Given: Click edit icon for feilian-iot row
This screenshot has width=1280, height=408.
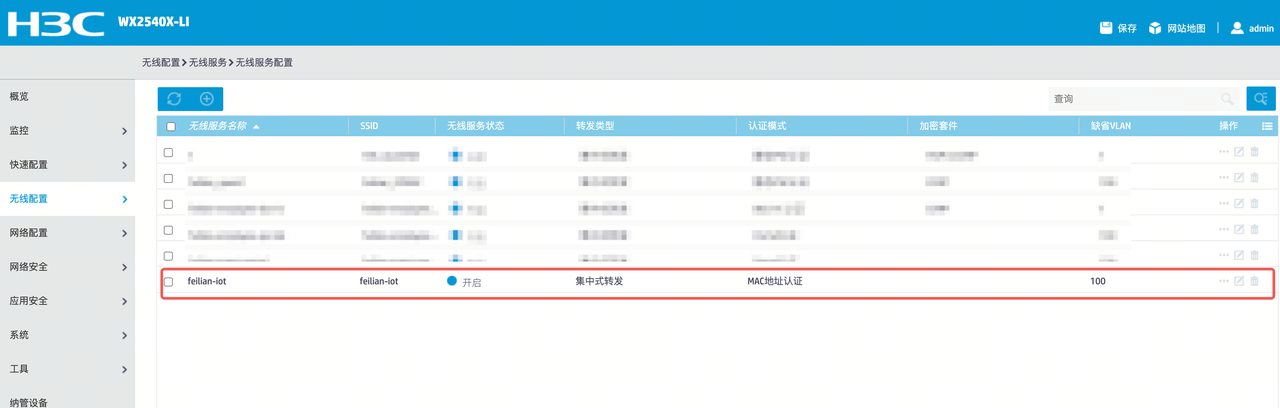Looking at the screenshot, I should 1239,281.
